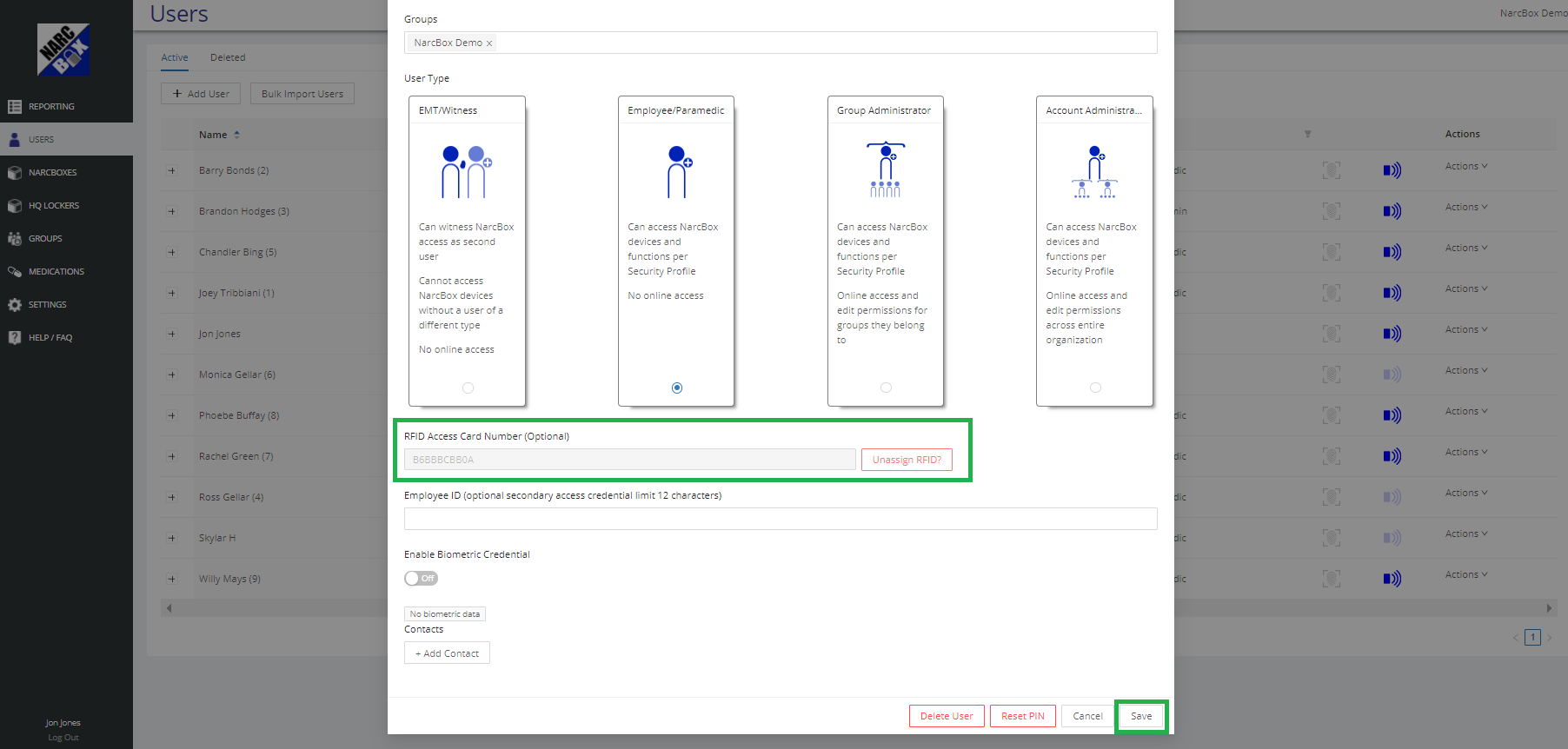The height and width of the screenshot is (749, 1568).
Task: Click the Add Contact button
Action: pyautogui.click(x=447, y=653)
